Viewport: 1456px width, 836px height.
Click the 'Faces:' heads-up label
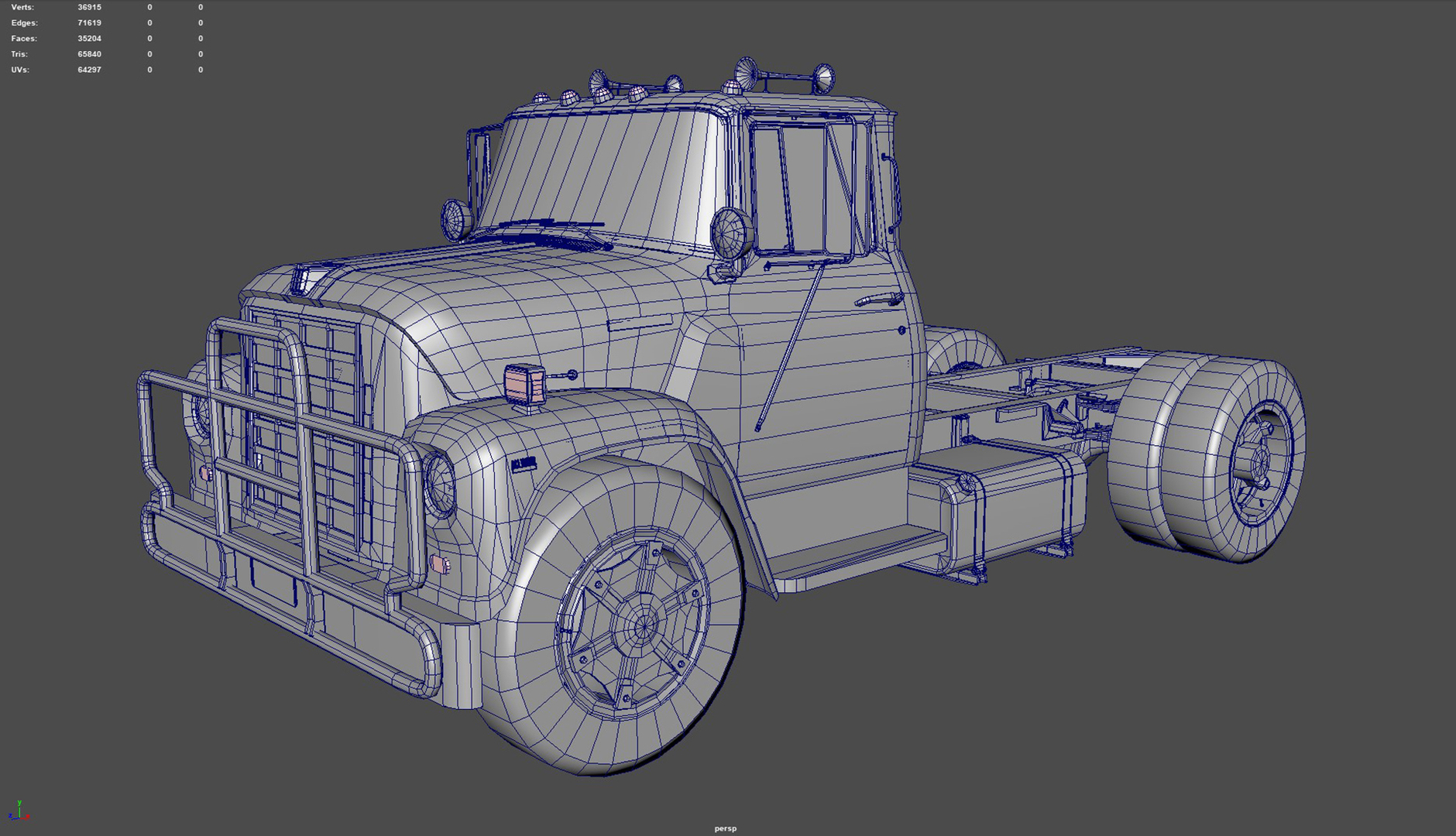[24, 38]
